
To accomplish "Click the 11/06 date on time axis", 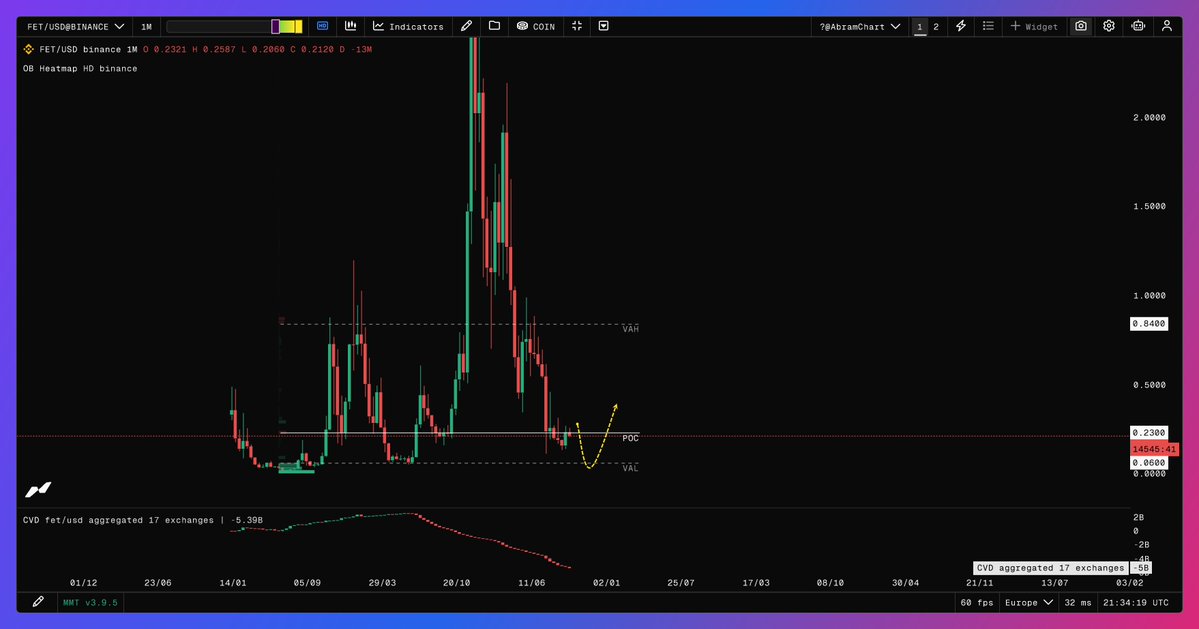I will tap(531, 582).
